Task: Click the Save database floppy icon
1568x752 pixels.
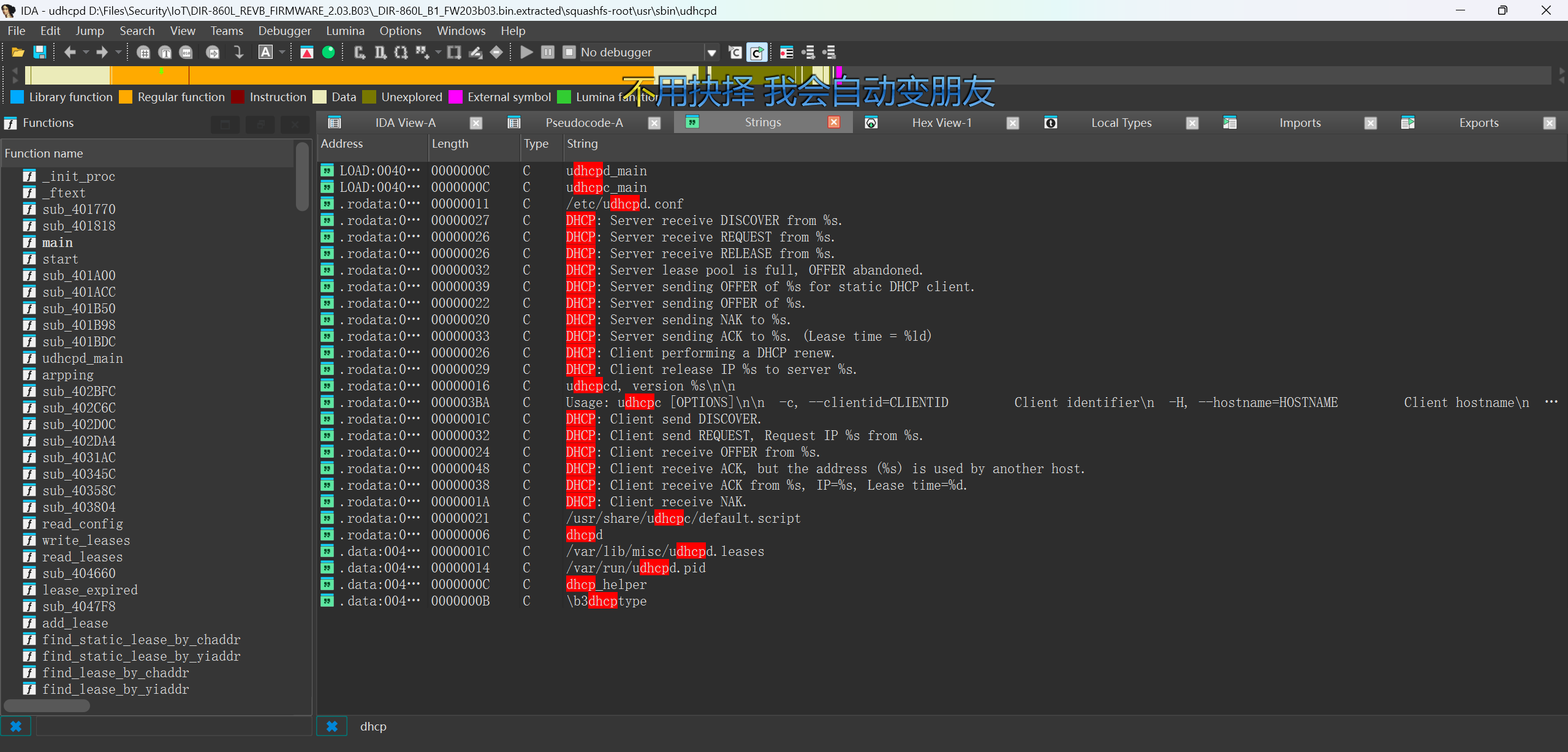Action: (x=40, y=53)
